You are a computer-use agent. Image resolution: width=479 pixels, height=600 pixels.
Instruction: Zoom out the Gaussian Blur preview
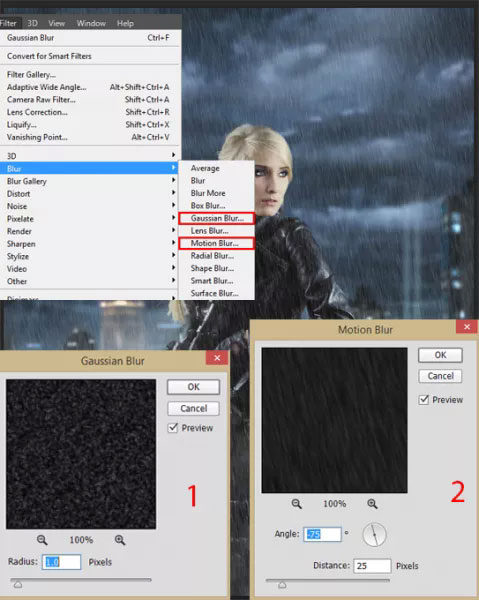(x=42, y=540)
